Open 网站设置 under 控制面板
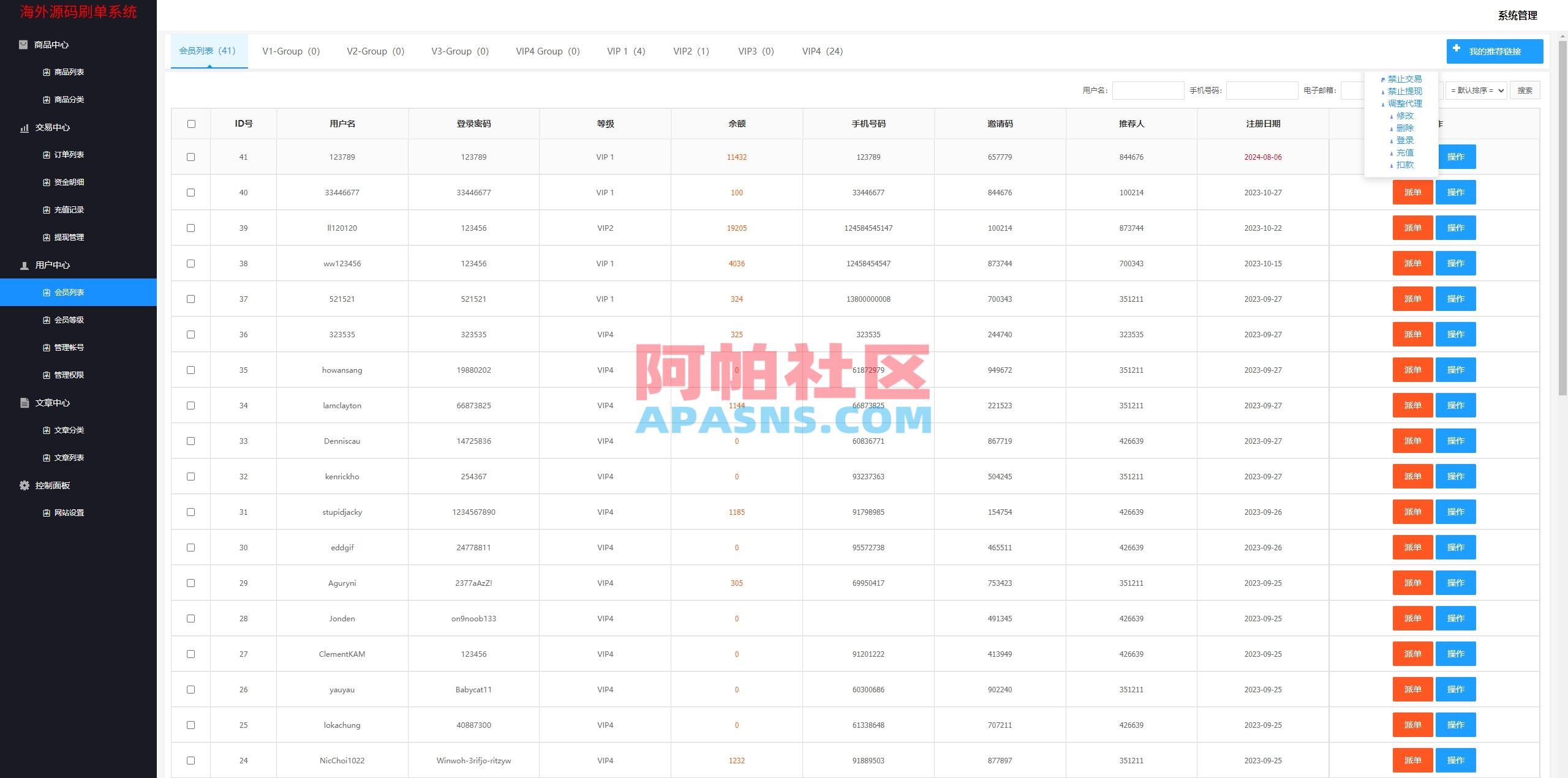Viewport: 1568px width, 778px height. (x=69, y=512)
